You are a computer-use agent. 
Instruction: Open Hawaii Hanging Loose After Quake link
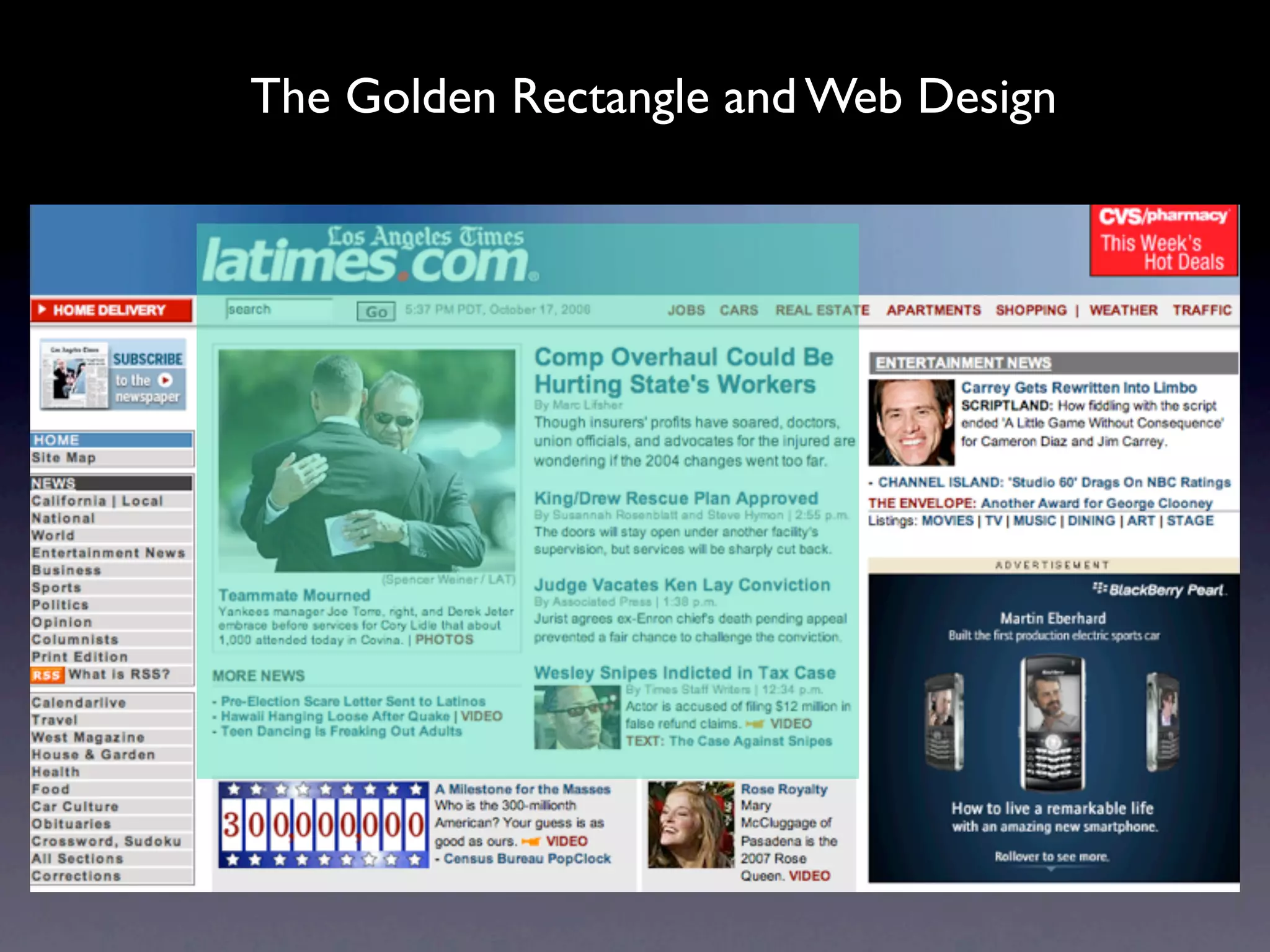pos(335,716)
